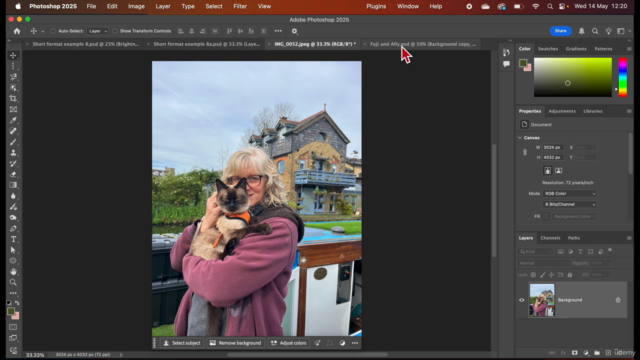Click Adjust colors button

point(288,343)
